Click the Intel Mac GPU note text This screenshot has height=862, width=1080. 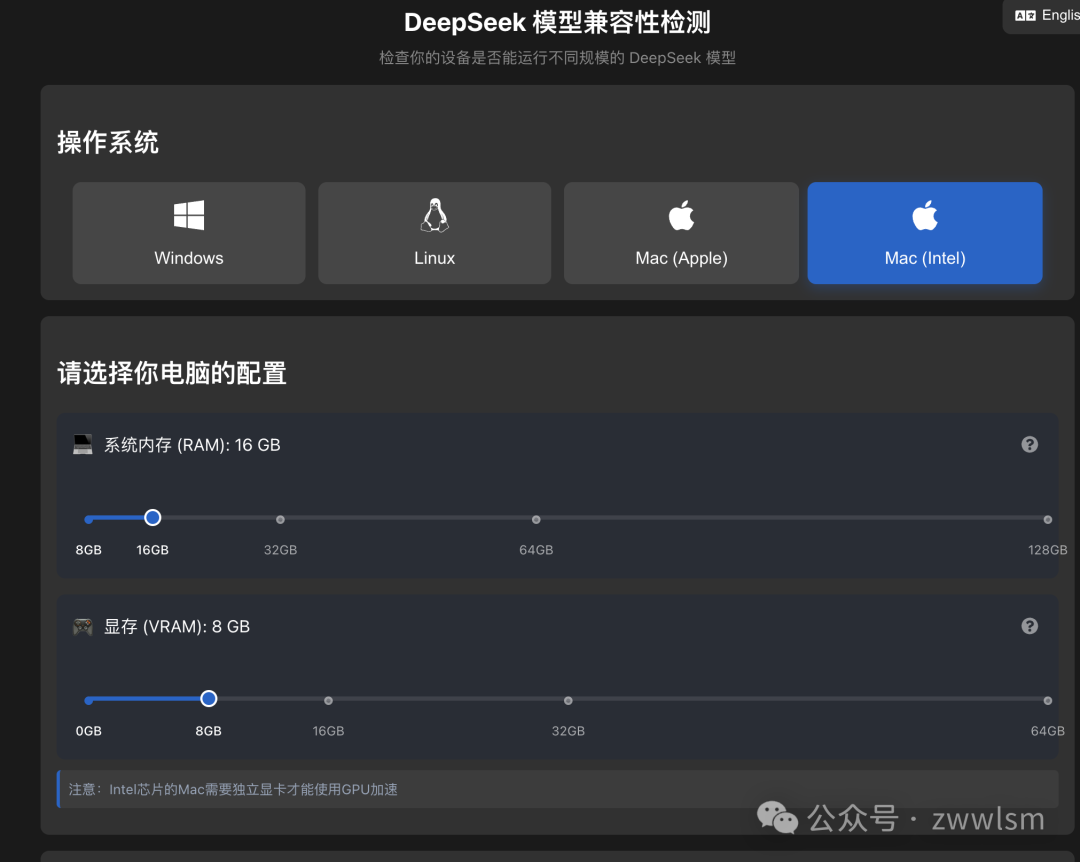coord(233,789)
